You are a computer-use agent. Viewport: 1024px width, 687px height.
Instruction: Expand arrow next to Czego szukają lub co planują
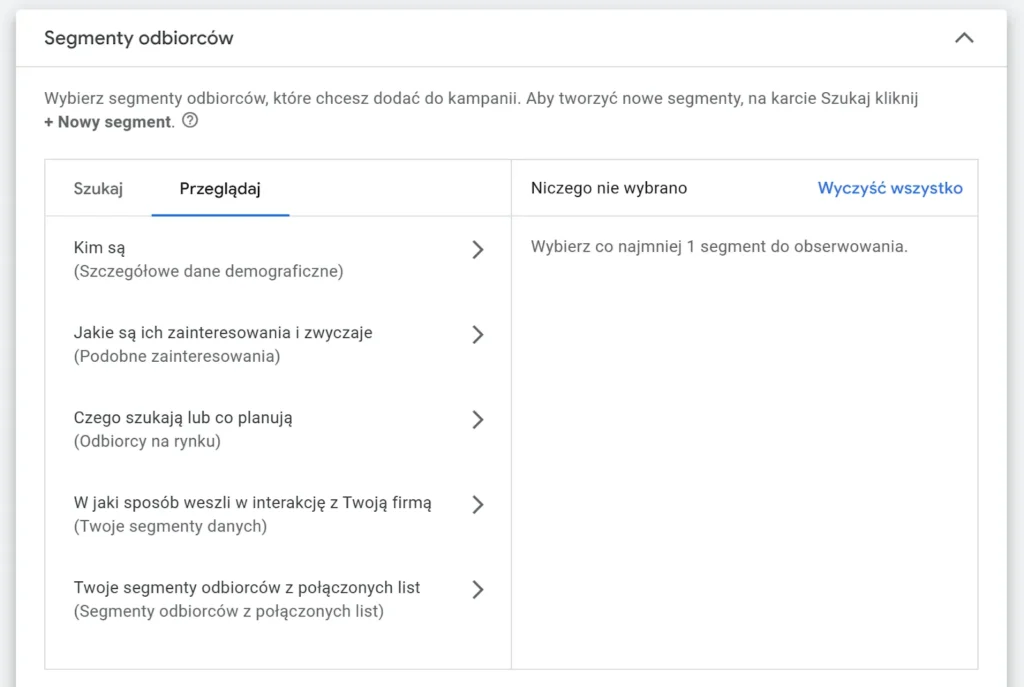click(x=477, y=419)
